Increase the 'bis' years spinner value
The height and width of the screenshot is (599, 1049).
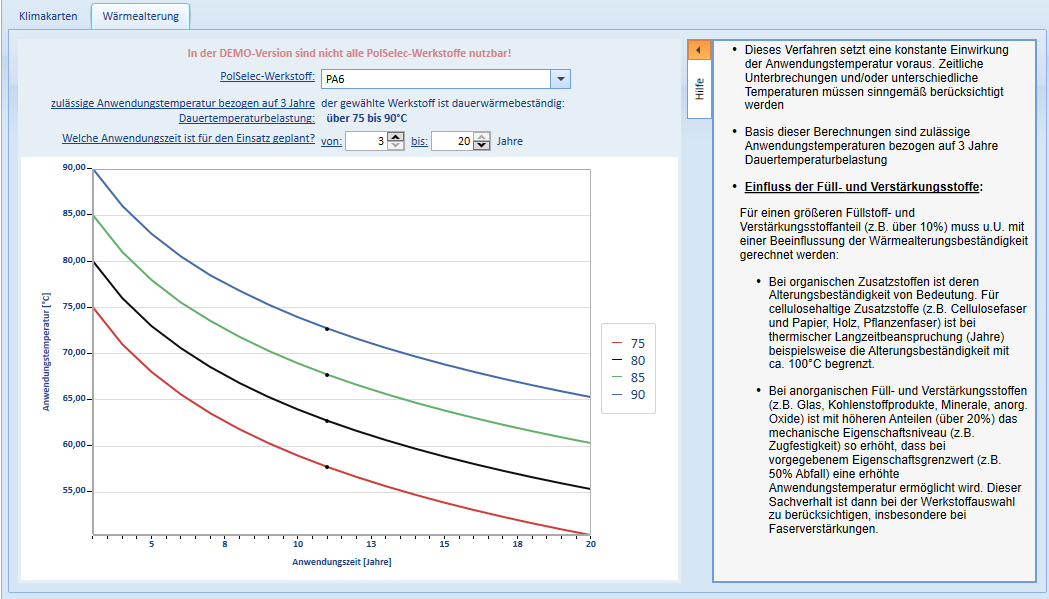[482, 137]
